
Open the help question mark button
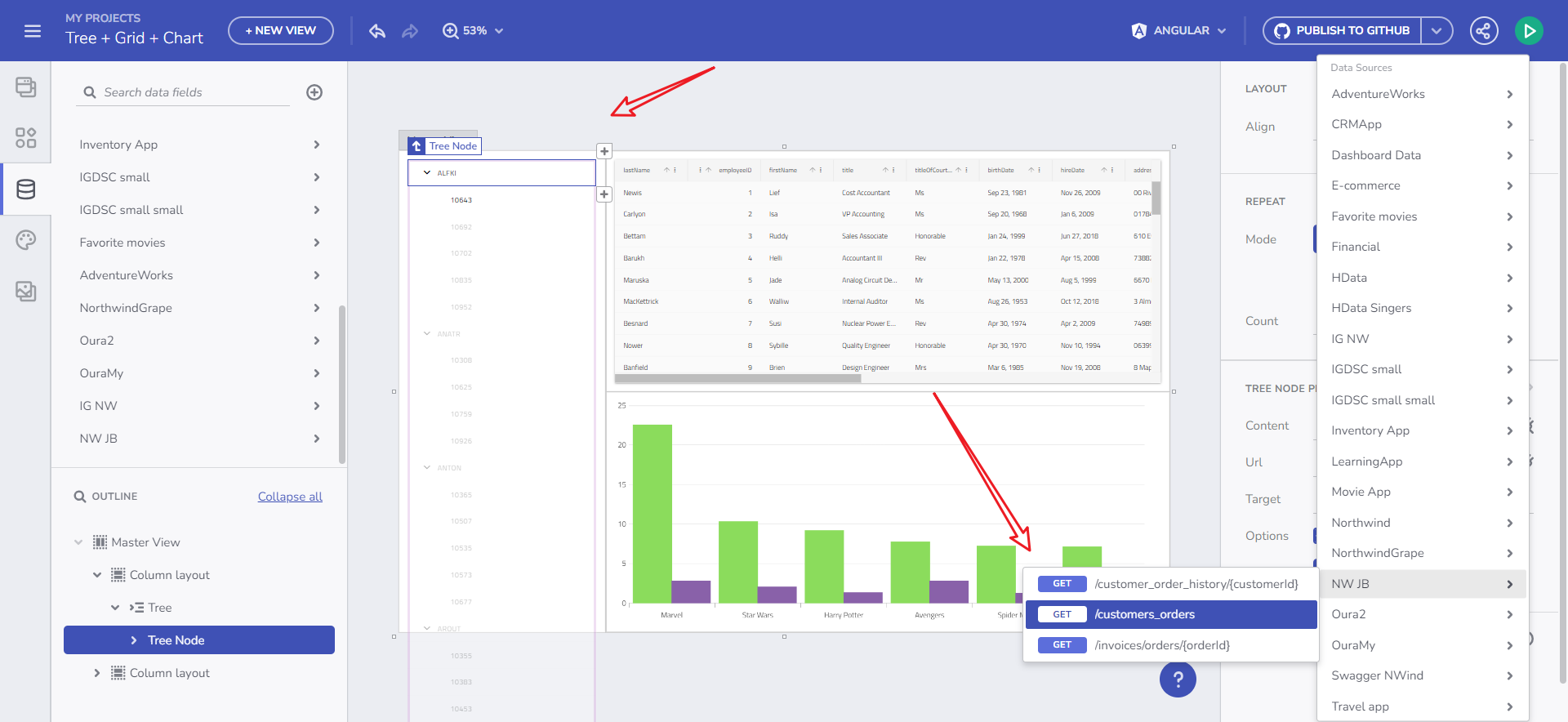tap(1178, 679)
